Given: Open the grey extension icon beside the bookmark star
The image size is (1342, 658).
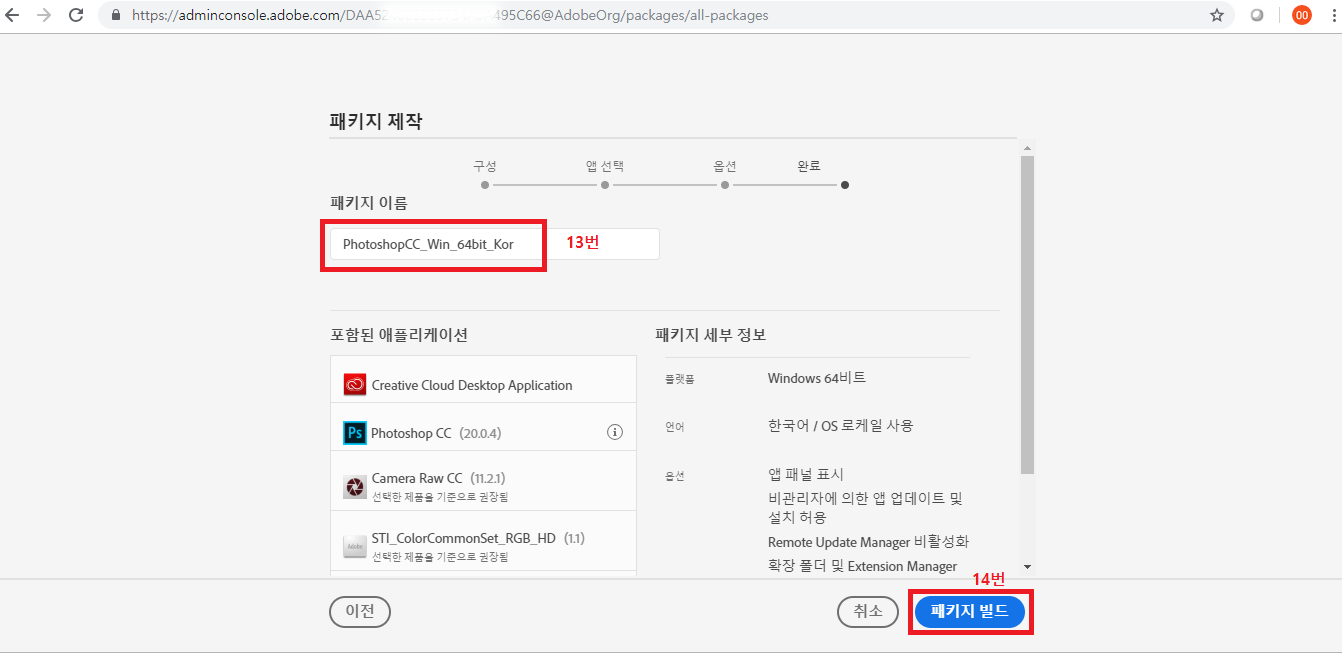Looking at the screenshot, I should (x=1257, y=15).
